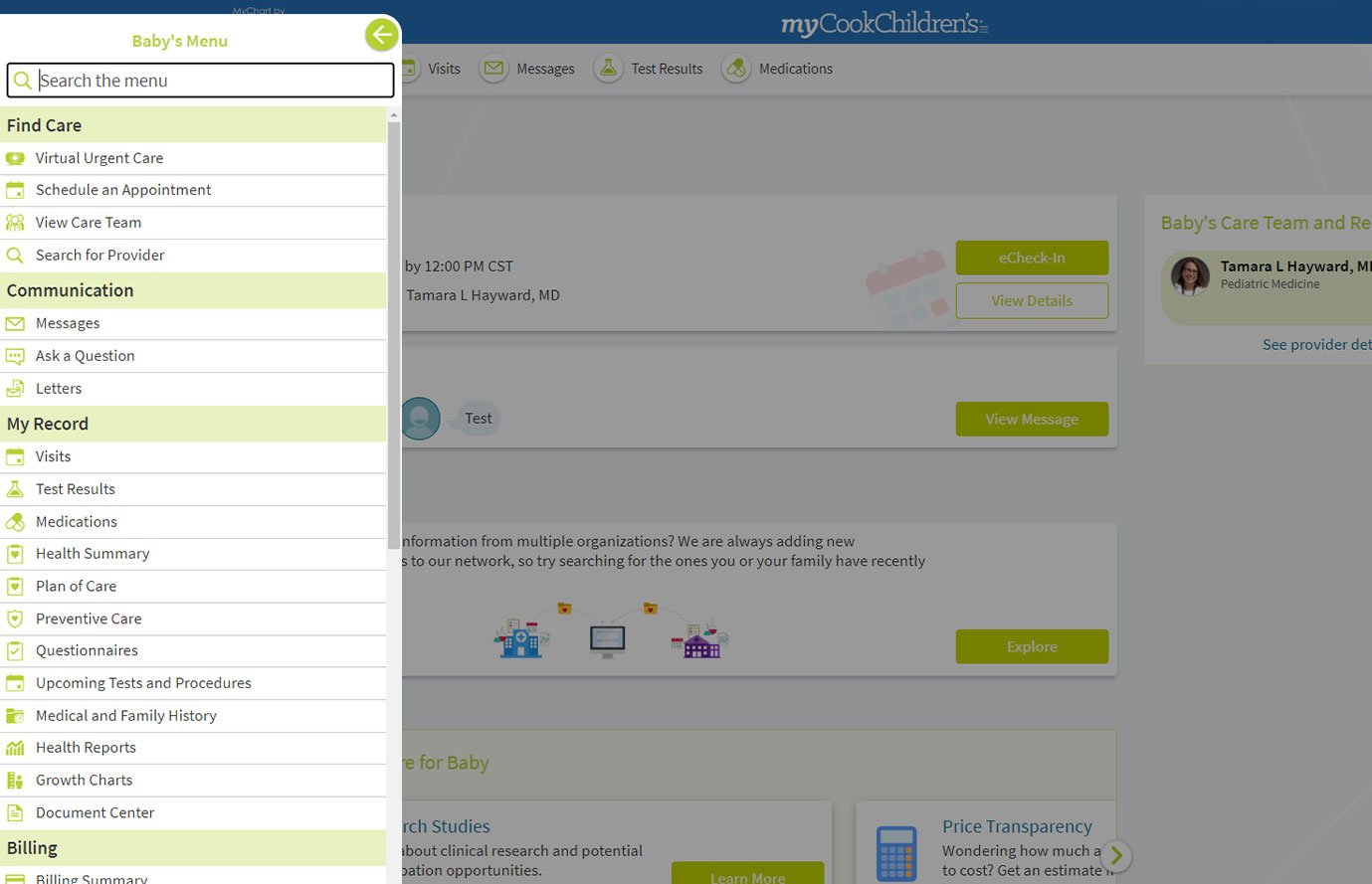
Task: Click the Messages envelope icon in top bar
Action: click(493, 69)
